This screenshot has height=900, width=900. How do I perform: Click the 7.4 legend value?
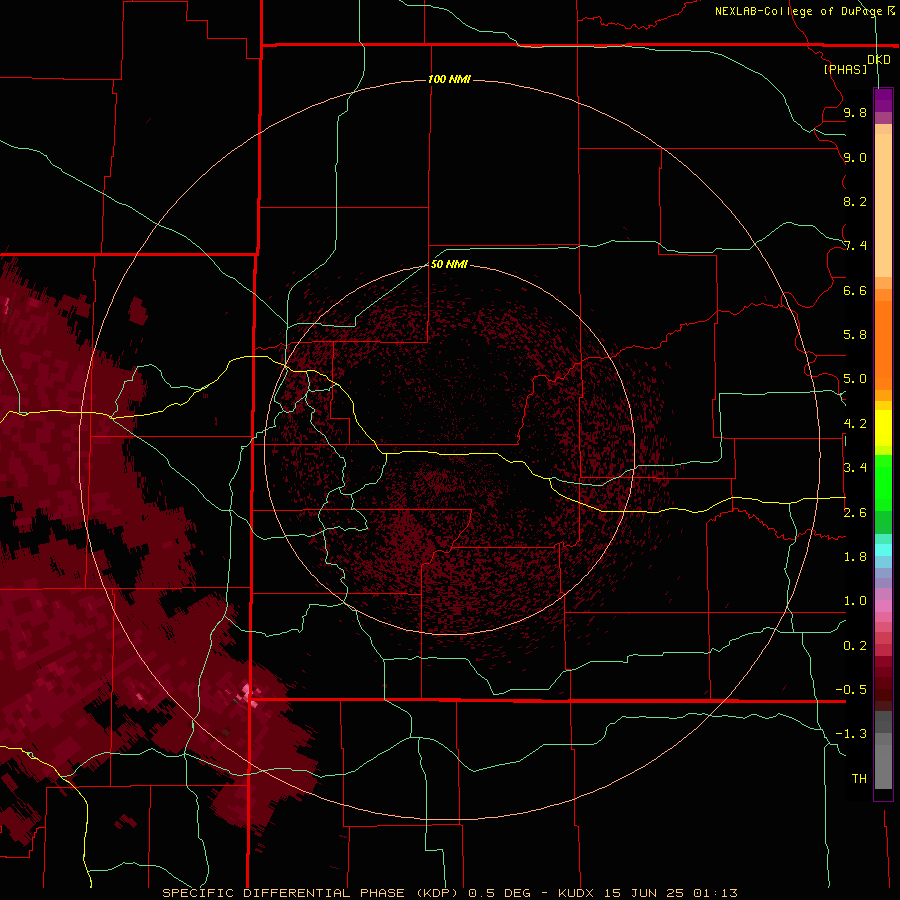pyautogui.click(x=855, y=246)
